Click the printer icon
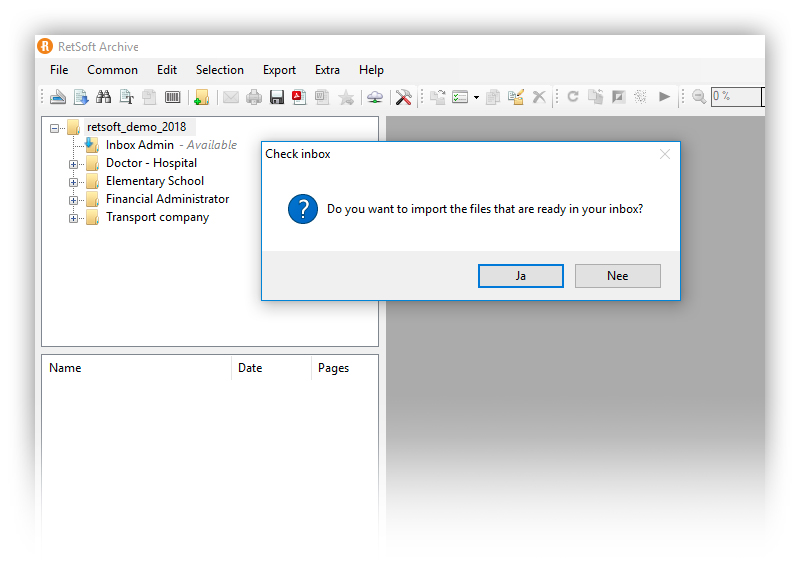This screenshot has height=575, width=800. click(x=254, y=97)
